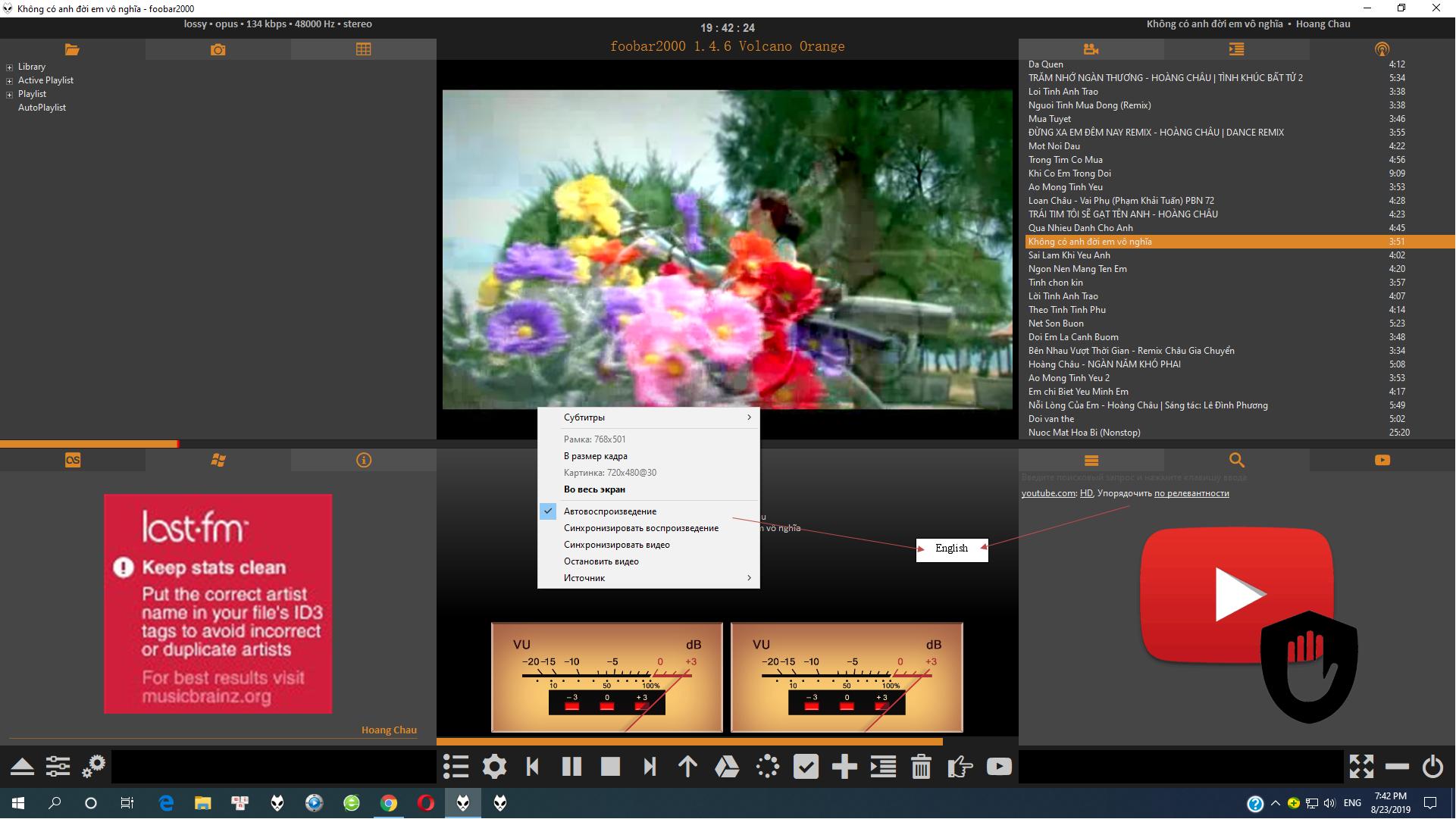Open the eject icon at bottom left
This screenshot has height=819, width=1456.
[x=22, y=767]
